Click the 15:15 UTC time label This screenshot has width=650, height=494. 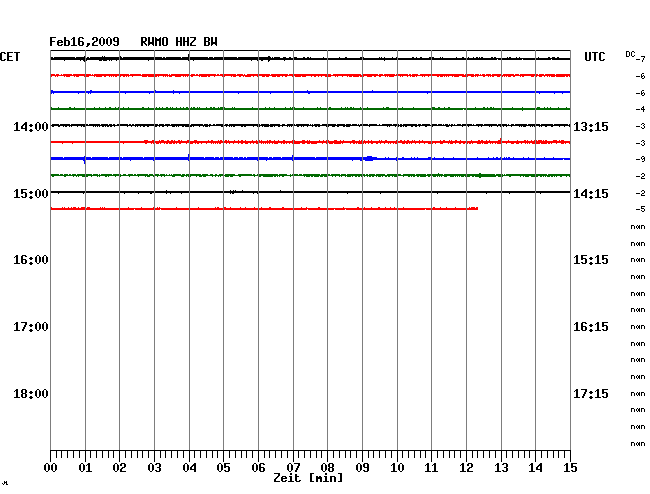tap(591, 260)
